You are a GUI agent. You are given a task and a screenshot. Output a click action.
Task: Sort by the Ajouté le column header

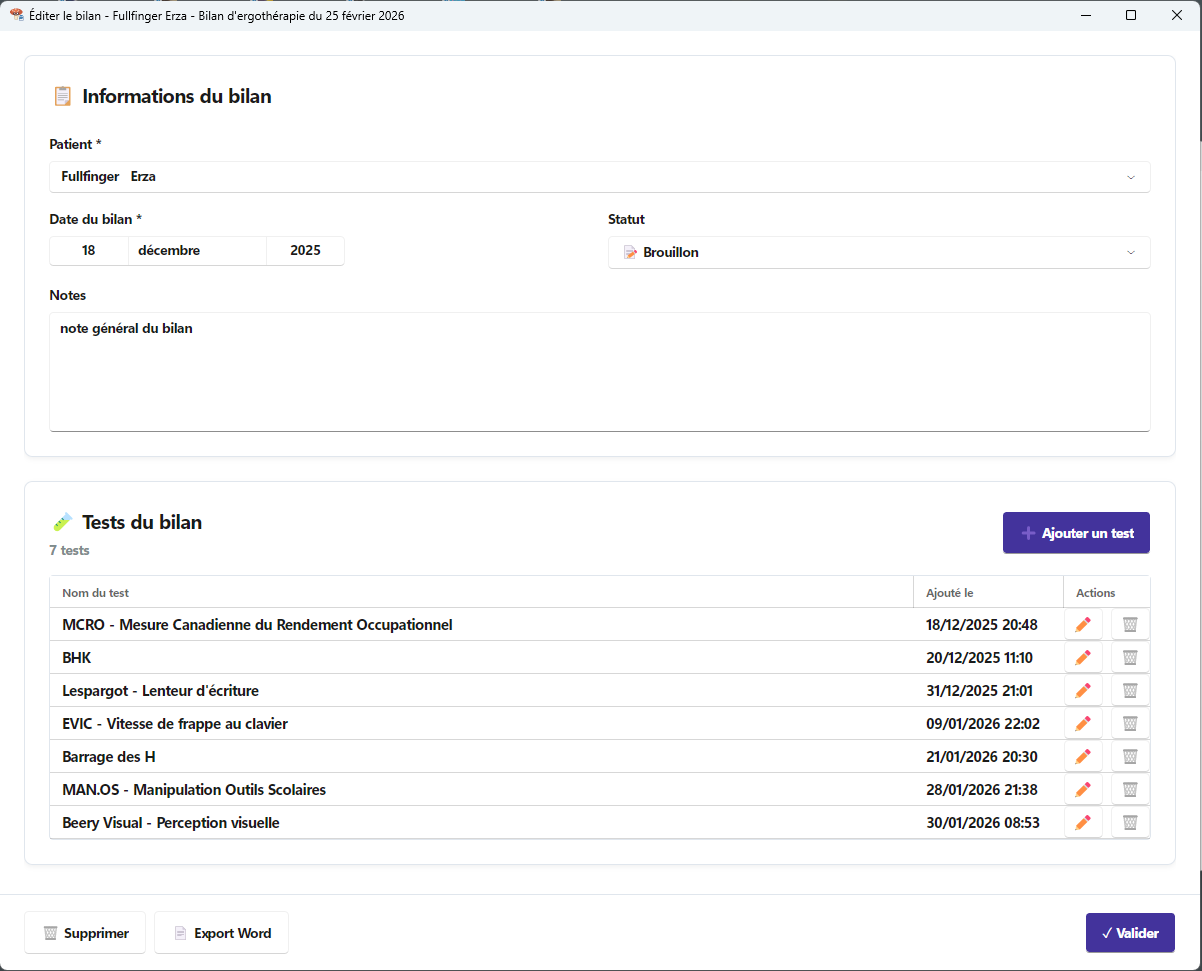988,592
